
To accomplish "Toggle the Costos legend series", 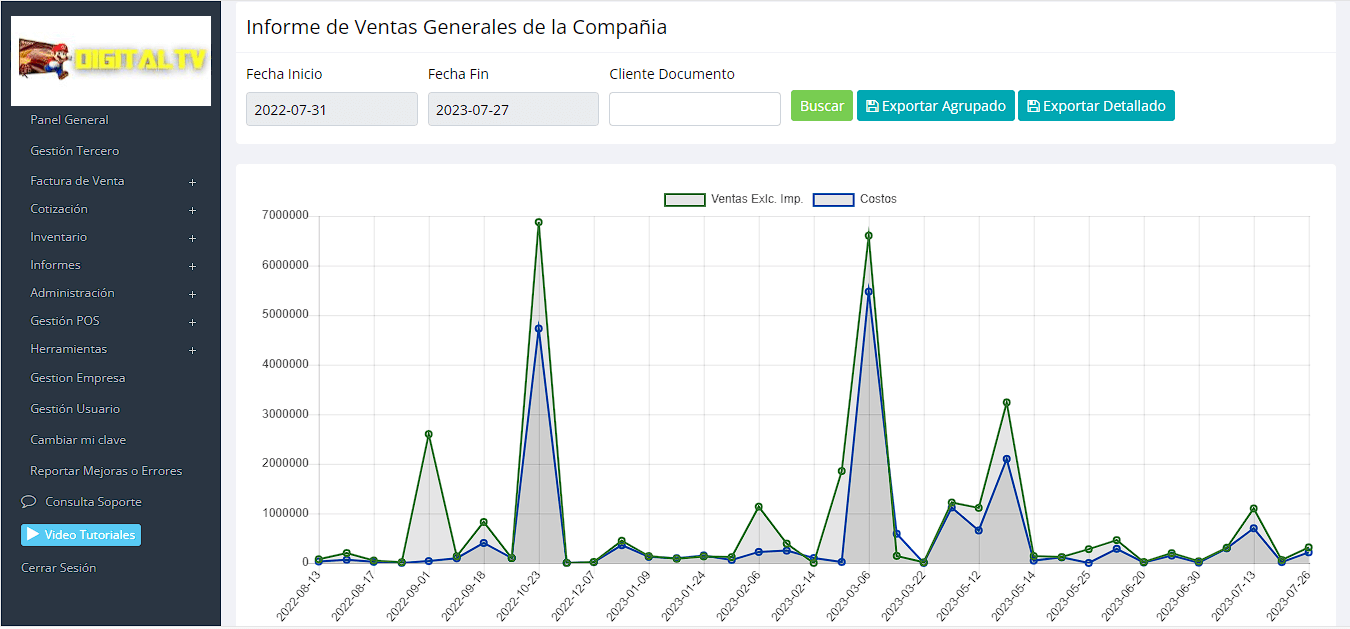I will 877,199.
